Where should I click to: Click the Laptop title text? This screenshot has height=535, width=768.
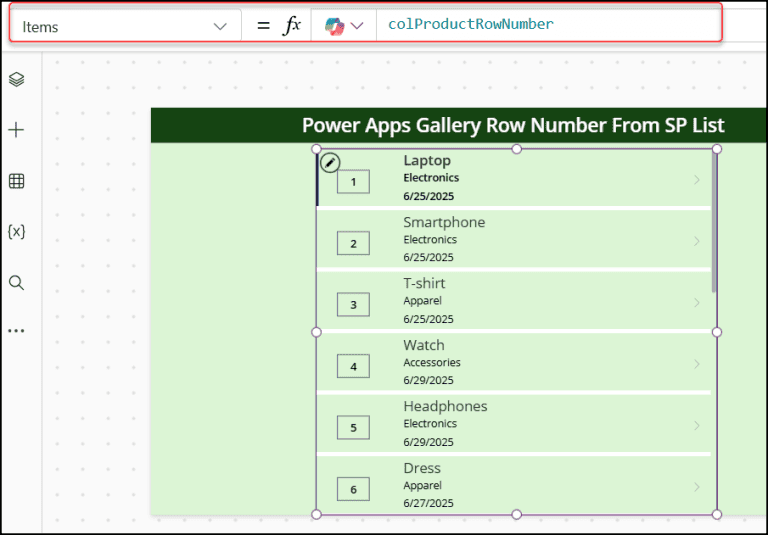pos(427,161)
